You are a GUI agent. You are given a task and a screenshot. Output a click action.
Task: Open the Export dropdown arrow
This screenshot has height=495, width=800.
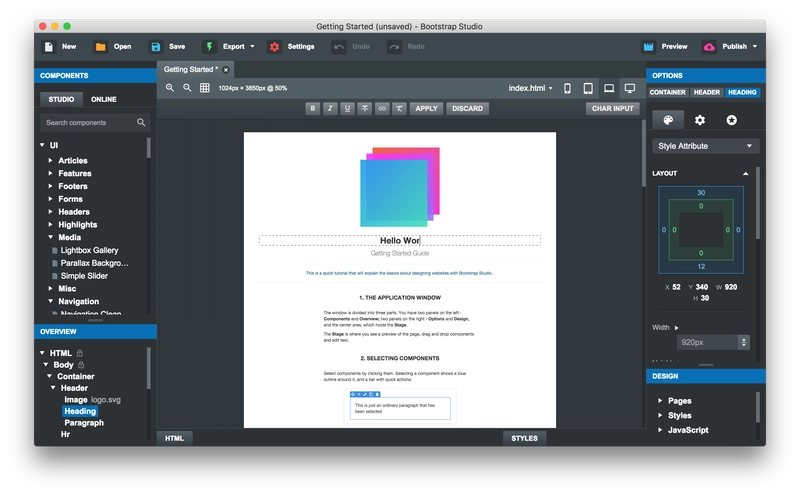252,46
